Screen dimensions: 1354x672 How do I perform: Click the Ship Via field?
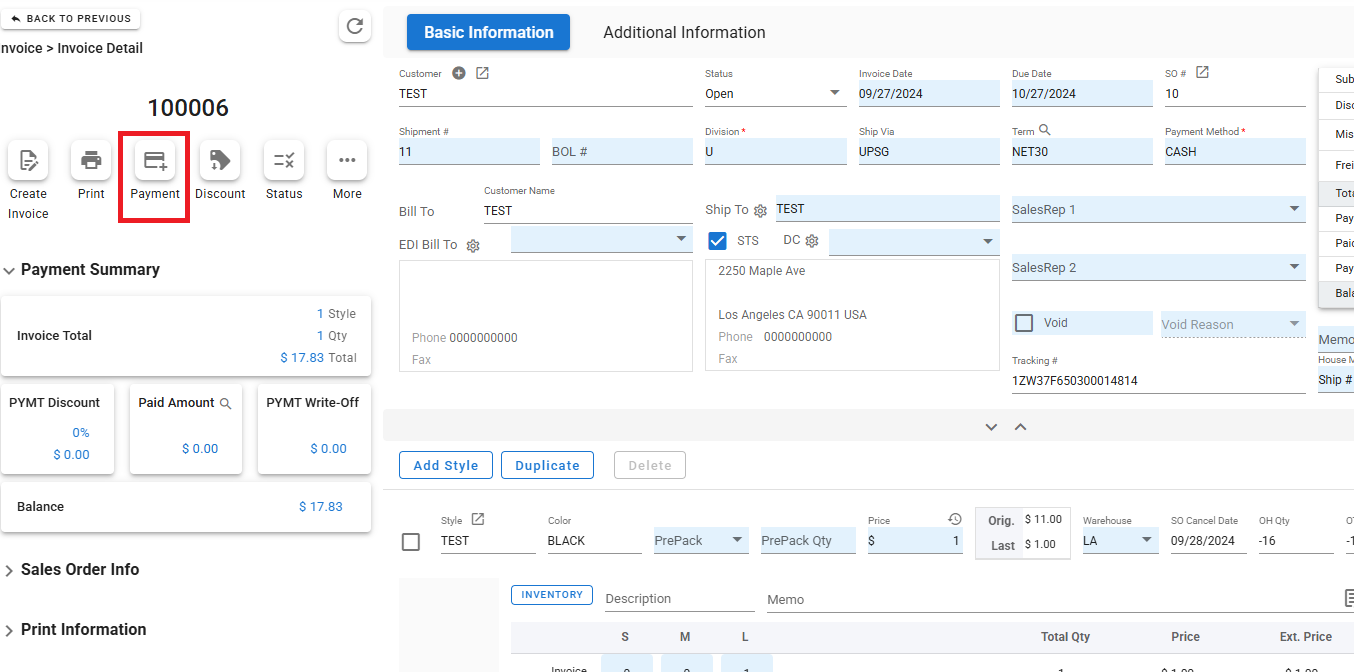(x=929, y=152)
